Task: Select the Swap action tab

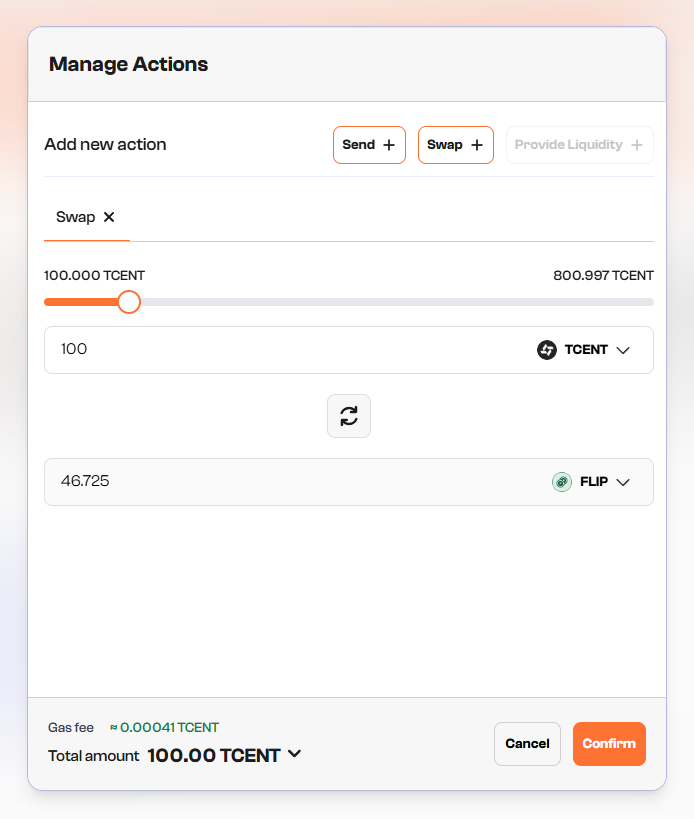Action: [x=76, y=217]
